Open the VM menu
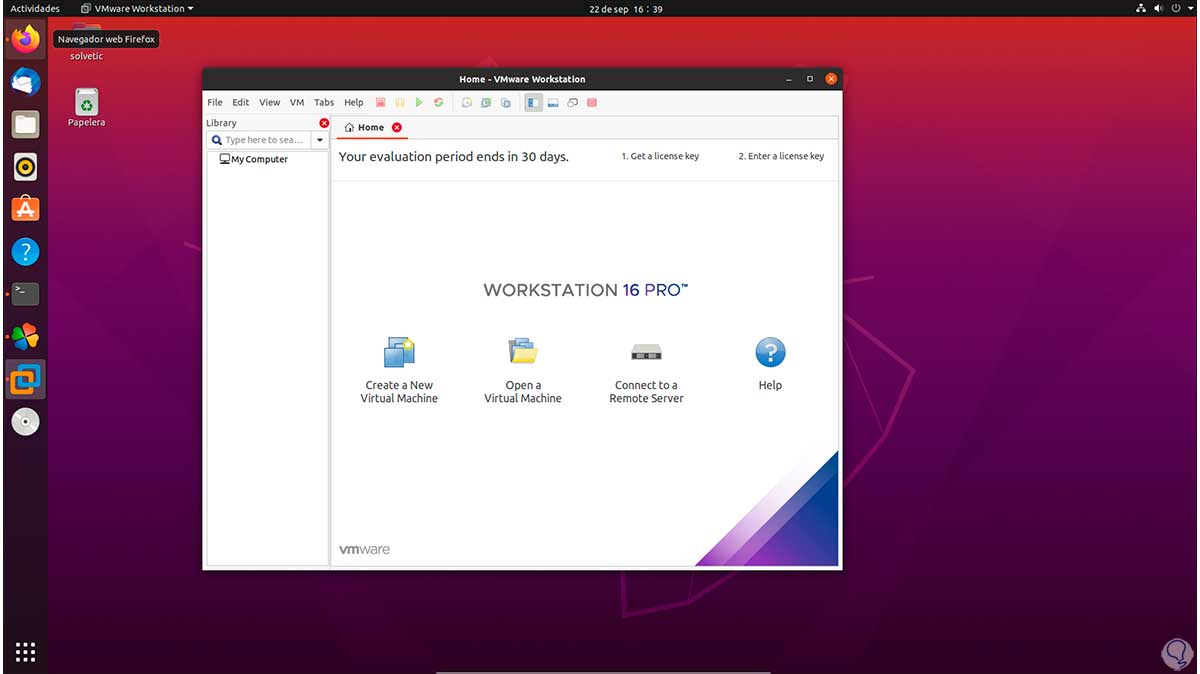The width and height of the screenshot is (1200, 674). coord(297,102)
